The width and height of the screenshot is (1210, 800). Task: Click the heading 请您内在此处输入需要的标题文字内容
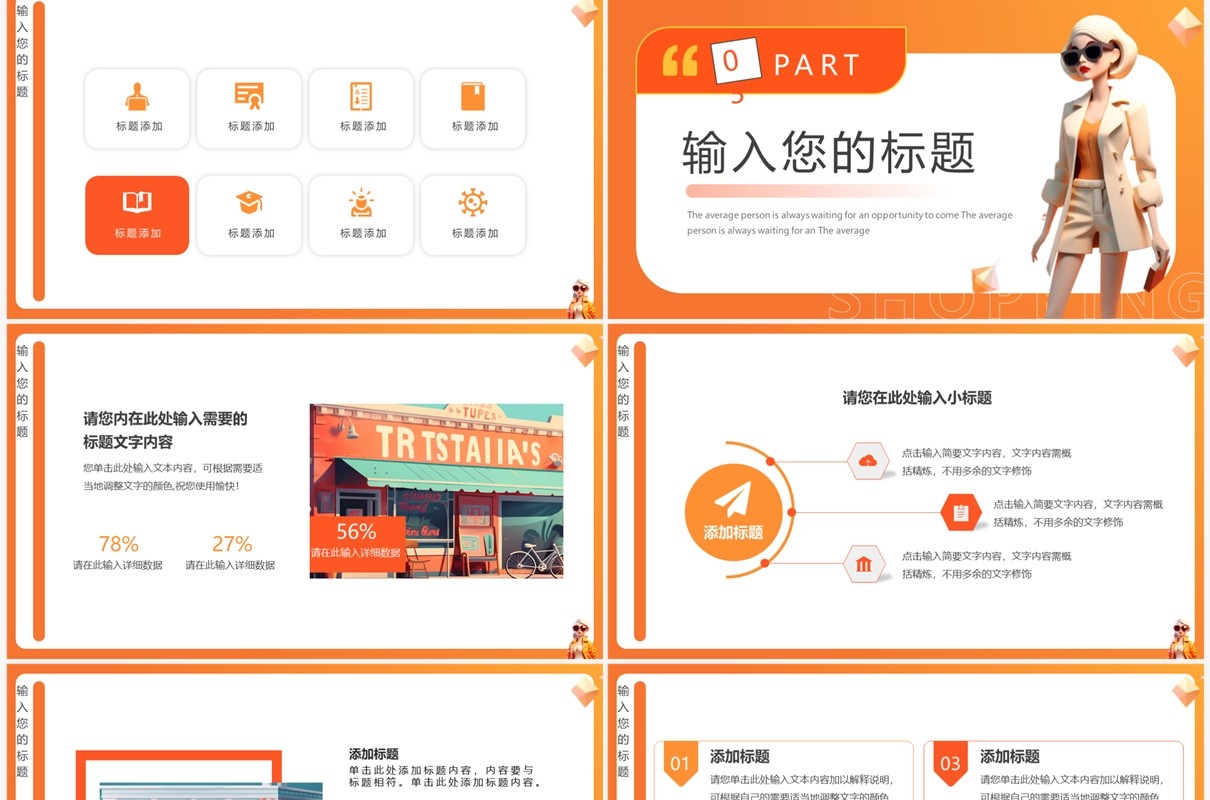pyautogui.click(x=165, y=430)
